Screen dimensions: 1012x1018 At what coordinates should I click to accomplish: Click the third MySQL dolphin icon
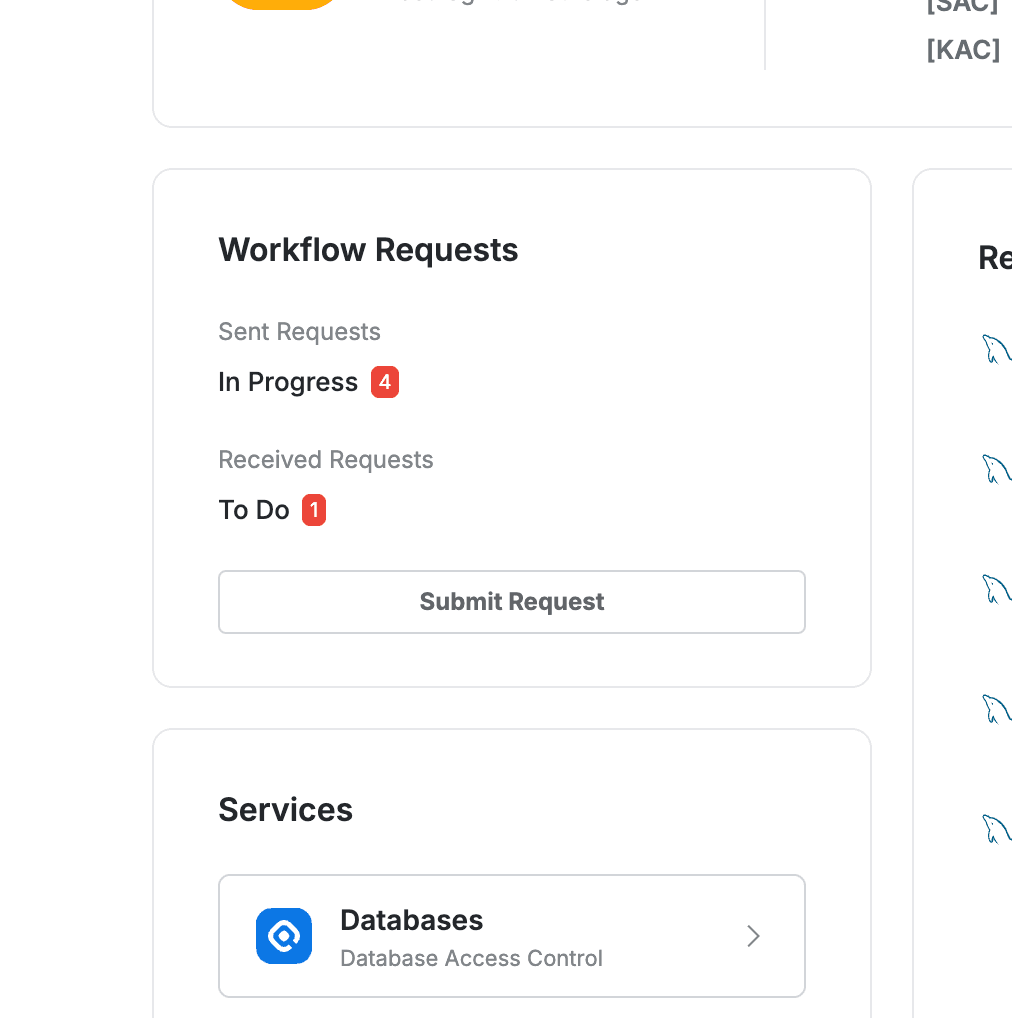pos(997,590)
